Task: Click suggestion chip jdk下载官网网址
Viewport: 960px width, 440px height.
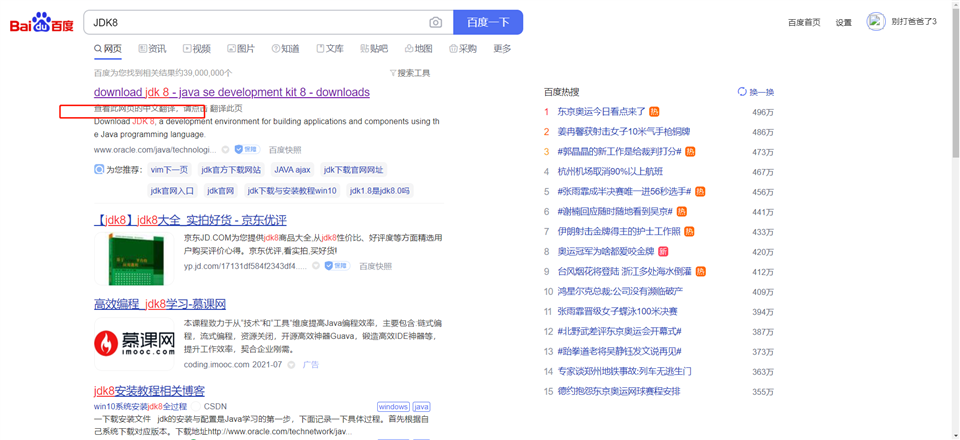Action: tap(354, 170)
